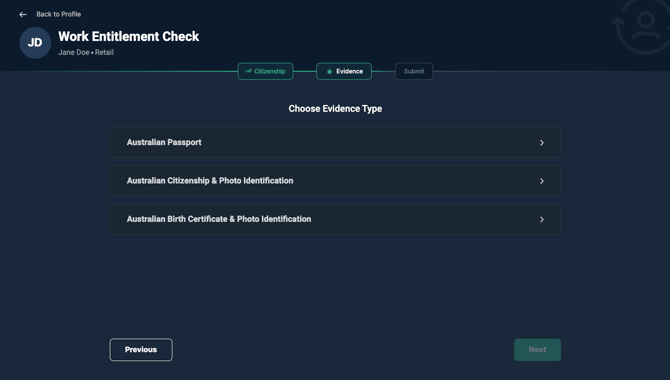Go to the Citizenship step

[x=265, y=71]
